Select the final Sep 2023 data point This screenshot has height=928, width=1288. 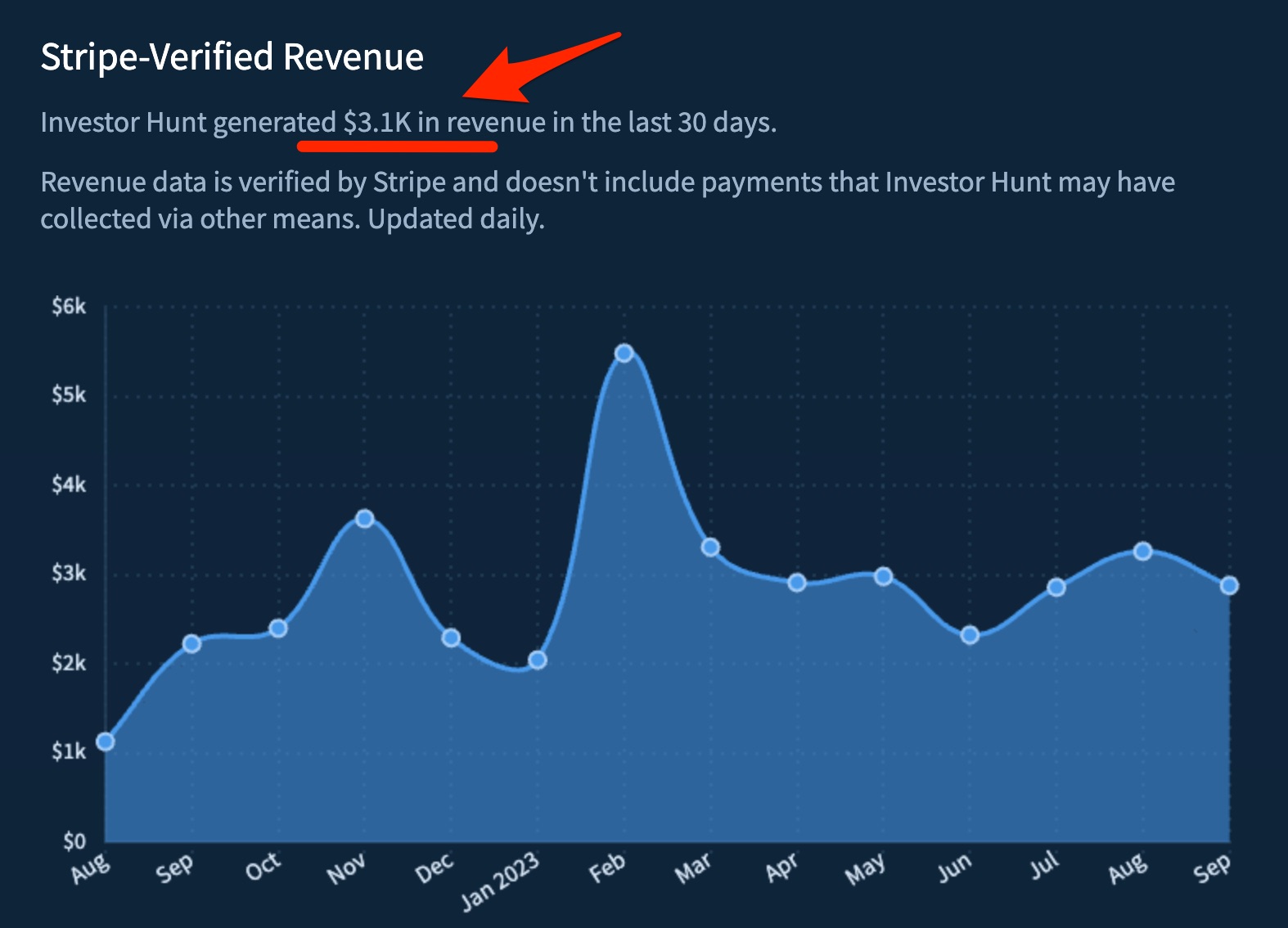(1229, 586)
